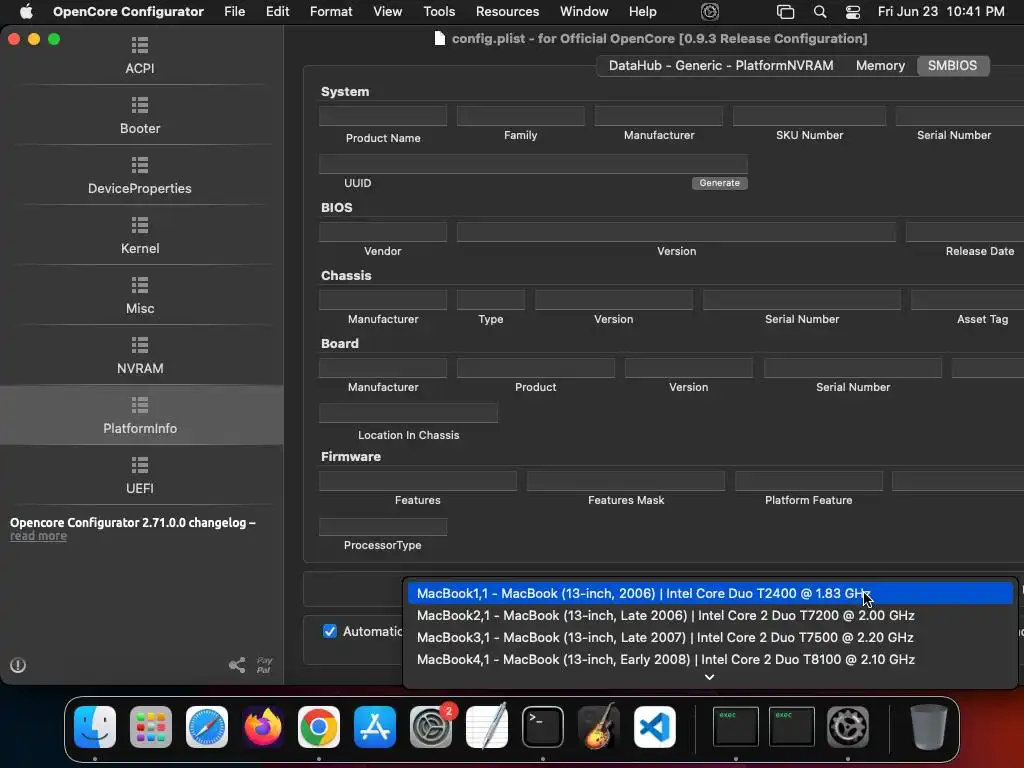Screen dimensions: 1024x768
Task: Open the Window menu
Action: click(584, 12)
